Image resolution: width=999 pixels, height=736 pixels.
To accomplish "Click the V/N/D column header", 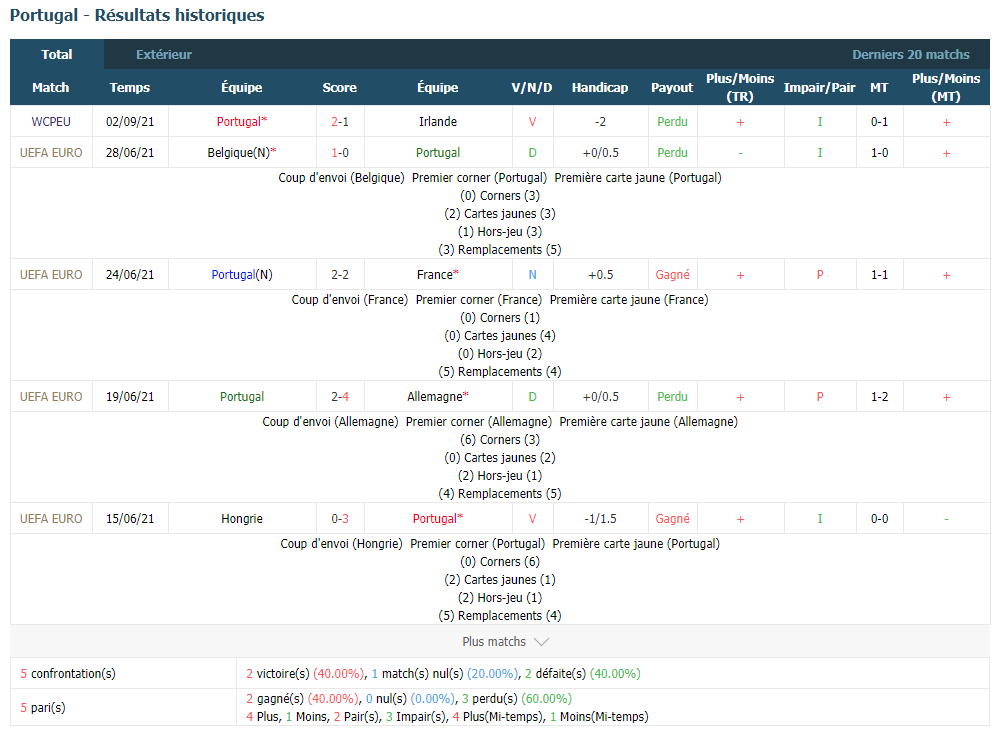I will click(532, 87).
